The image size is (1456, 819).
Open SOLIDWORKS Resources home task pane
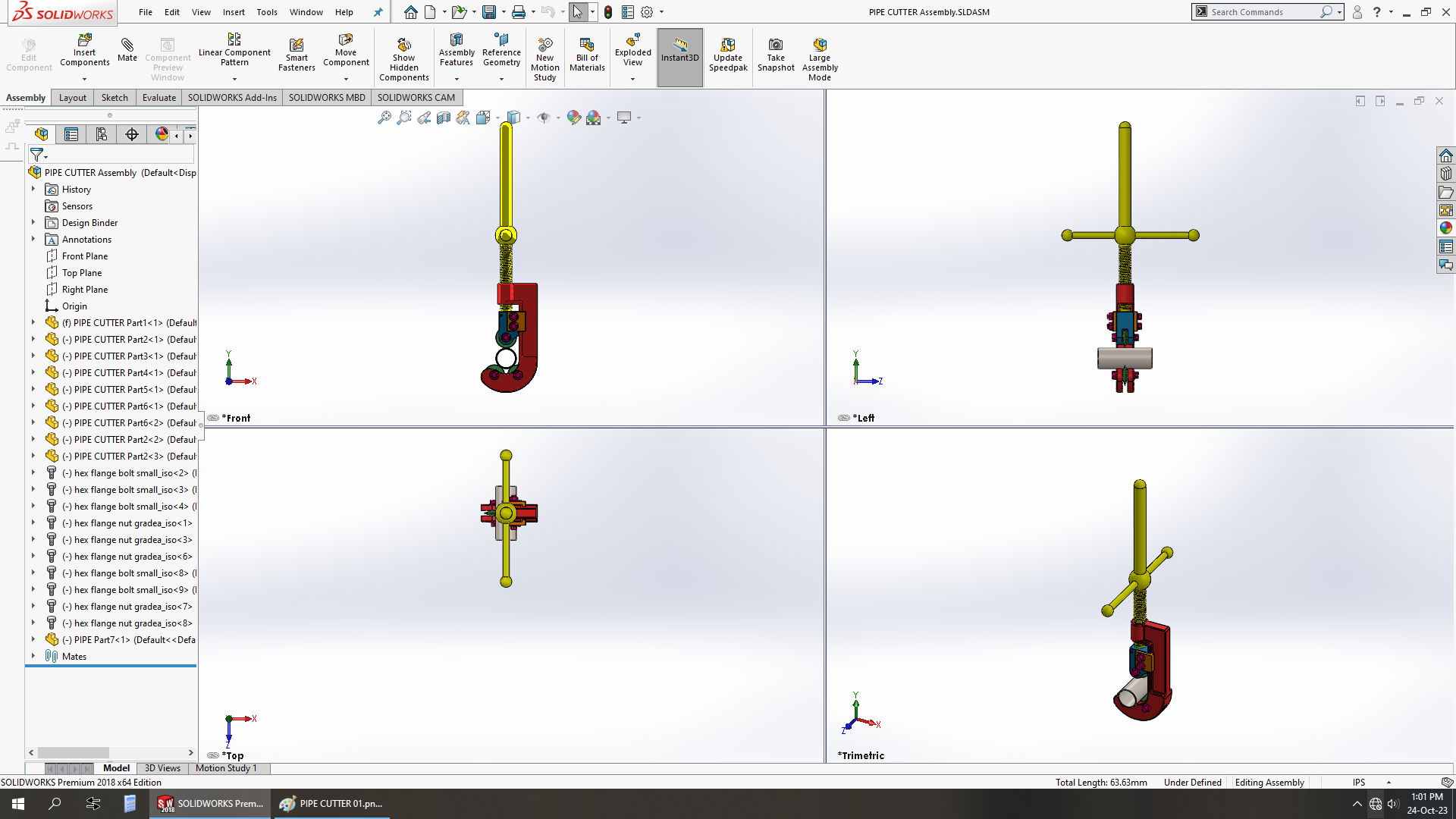pyautogui.click(x=1446, y=155)
